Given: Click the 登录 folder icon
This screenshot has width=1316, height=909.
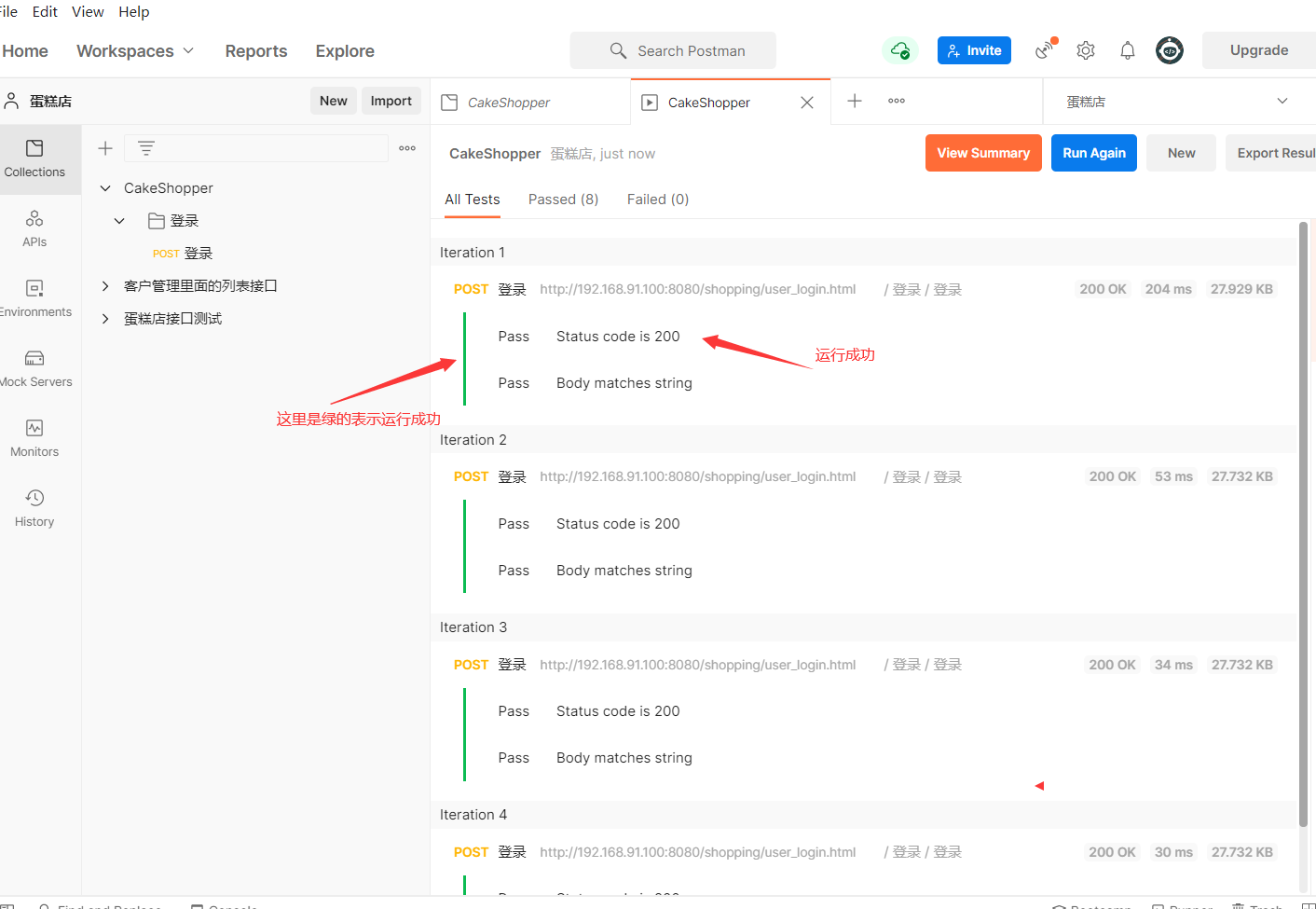Looking at the screenshot, I should coord(157,221).
